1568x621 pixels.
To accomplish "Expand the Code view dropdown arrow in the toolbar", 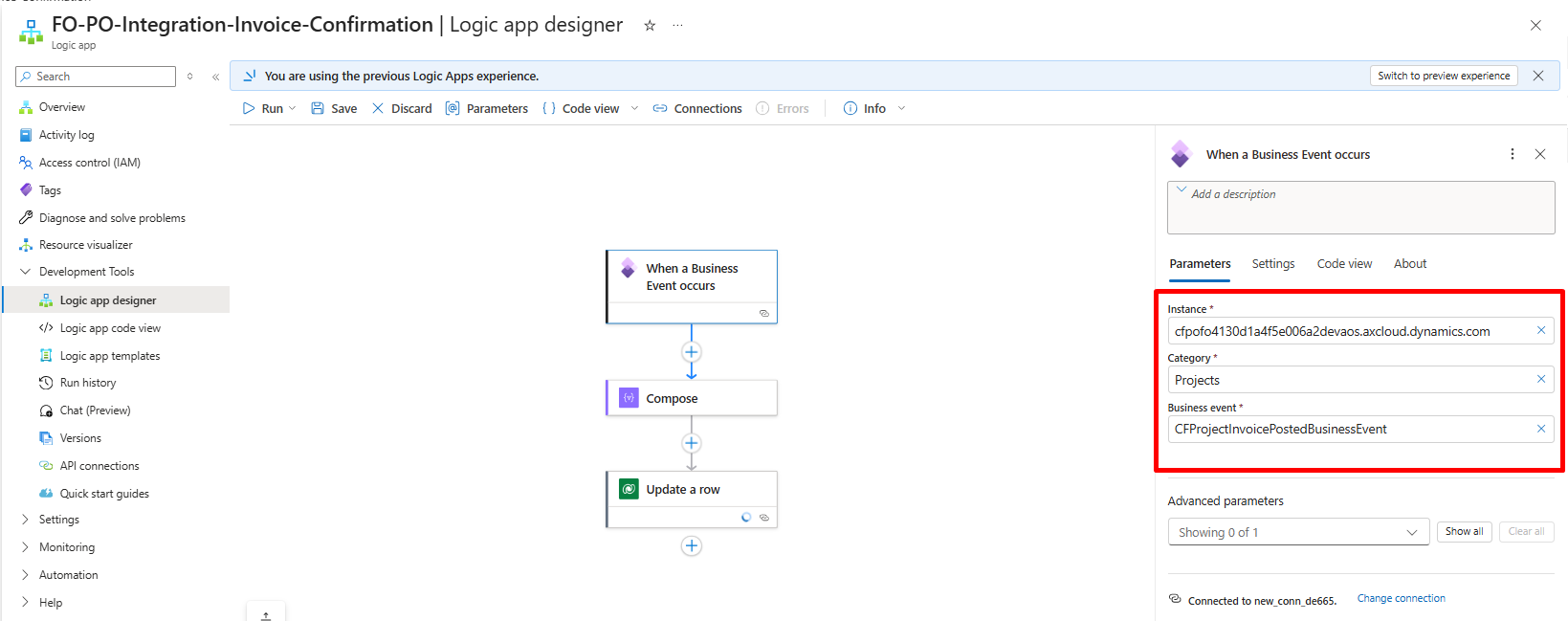I will (634, 109).
